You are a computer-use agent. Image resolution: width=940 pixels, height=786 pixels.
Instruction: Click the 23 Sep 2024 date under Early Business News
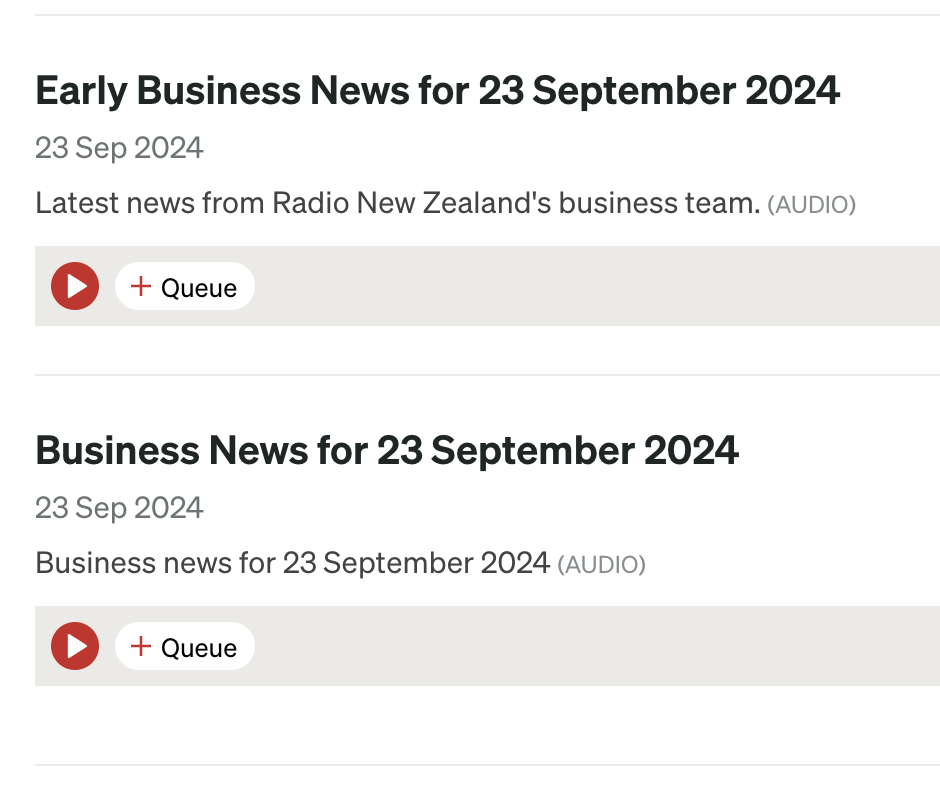119,147
